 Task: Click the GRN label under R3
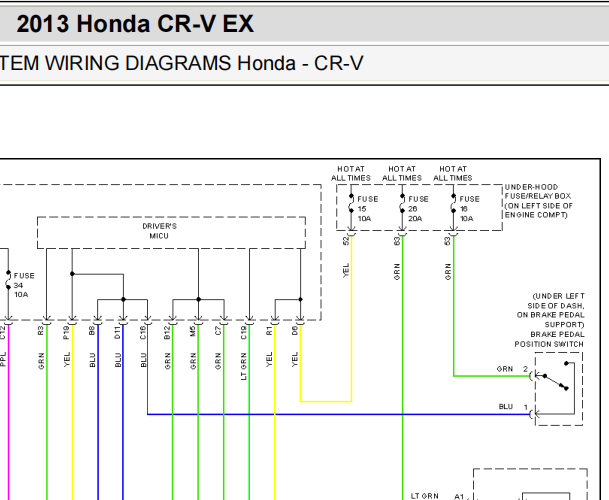(x=41, y=361)
